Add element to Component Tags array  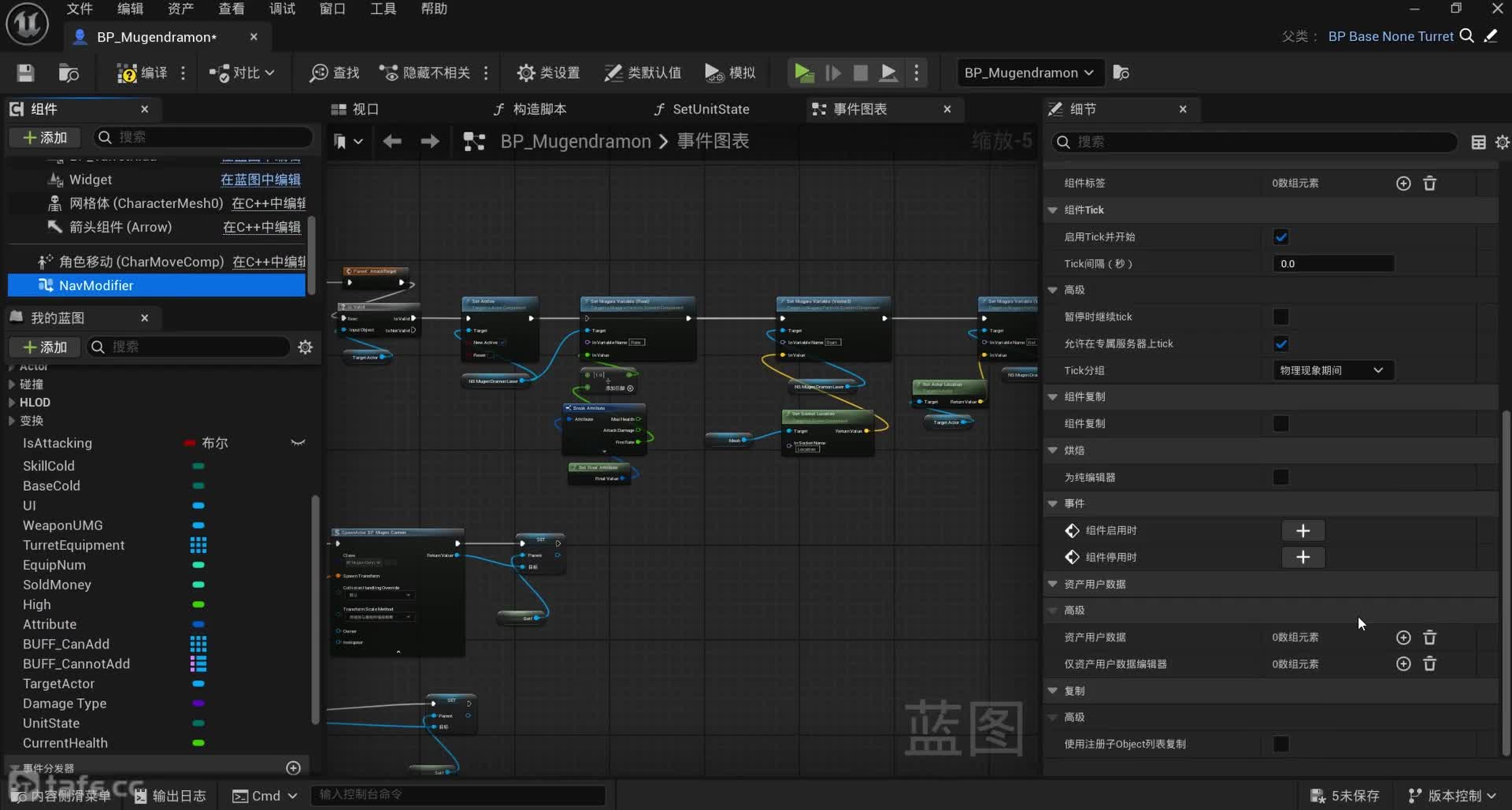tap(1403, 184)
